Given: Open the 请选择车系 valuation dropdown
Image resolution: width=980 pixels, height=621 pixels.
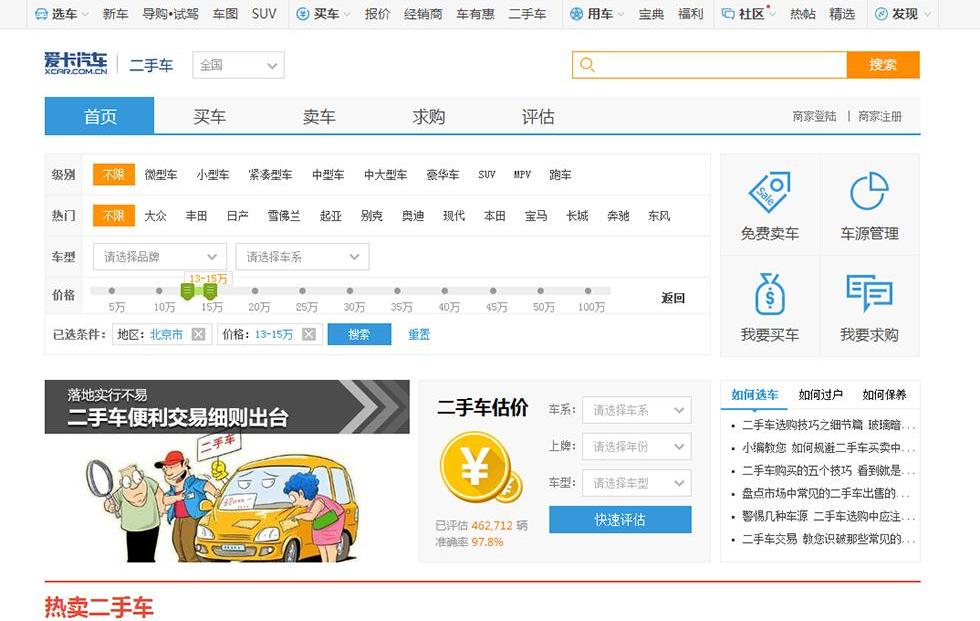Looking at the screenshot, I should click(637, 410).
